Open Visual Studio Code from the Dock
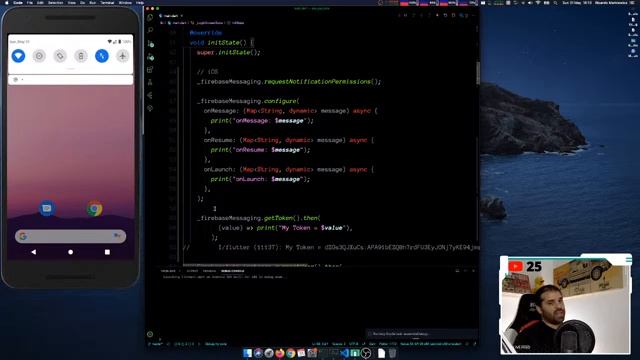 (344, 353)
